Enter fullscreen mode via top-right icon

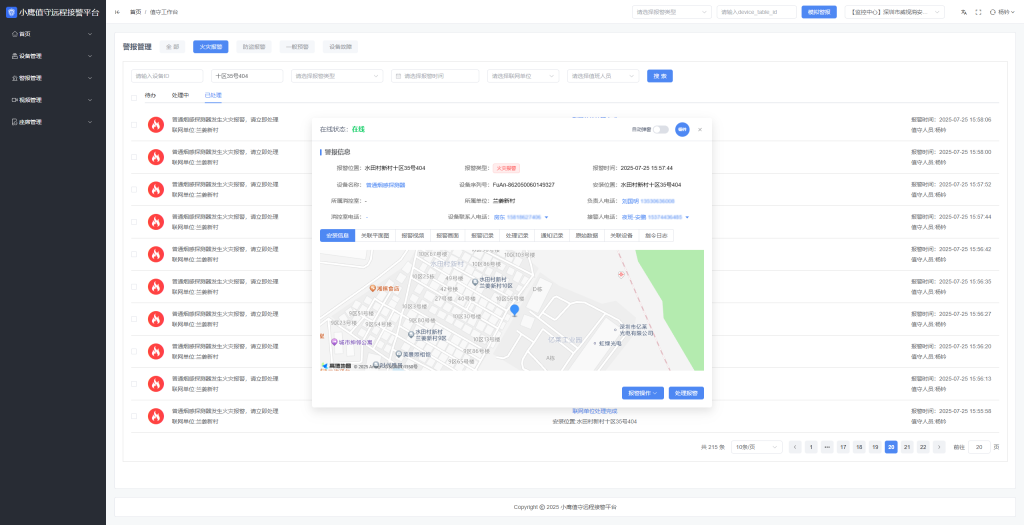pyautogui.click(x=978, y=12)
